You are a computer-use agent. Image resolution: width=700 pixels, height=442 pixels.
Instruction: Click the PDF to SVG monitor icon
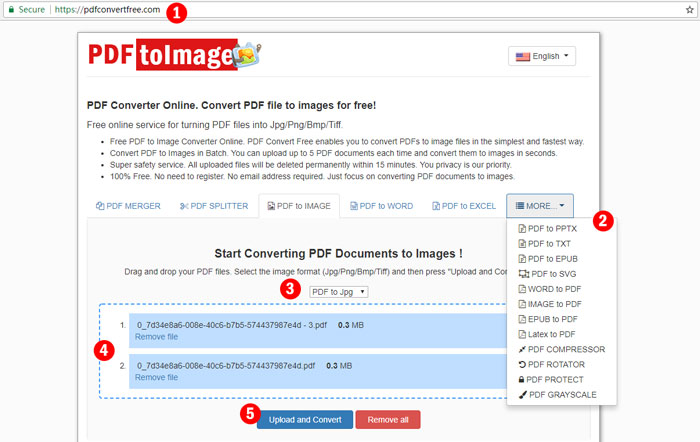[x=524, y=274]
